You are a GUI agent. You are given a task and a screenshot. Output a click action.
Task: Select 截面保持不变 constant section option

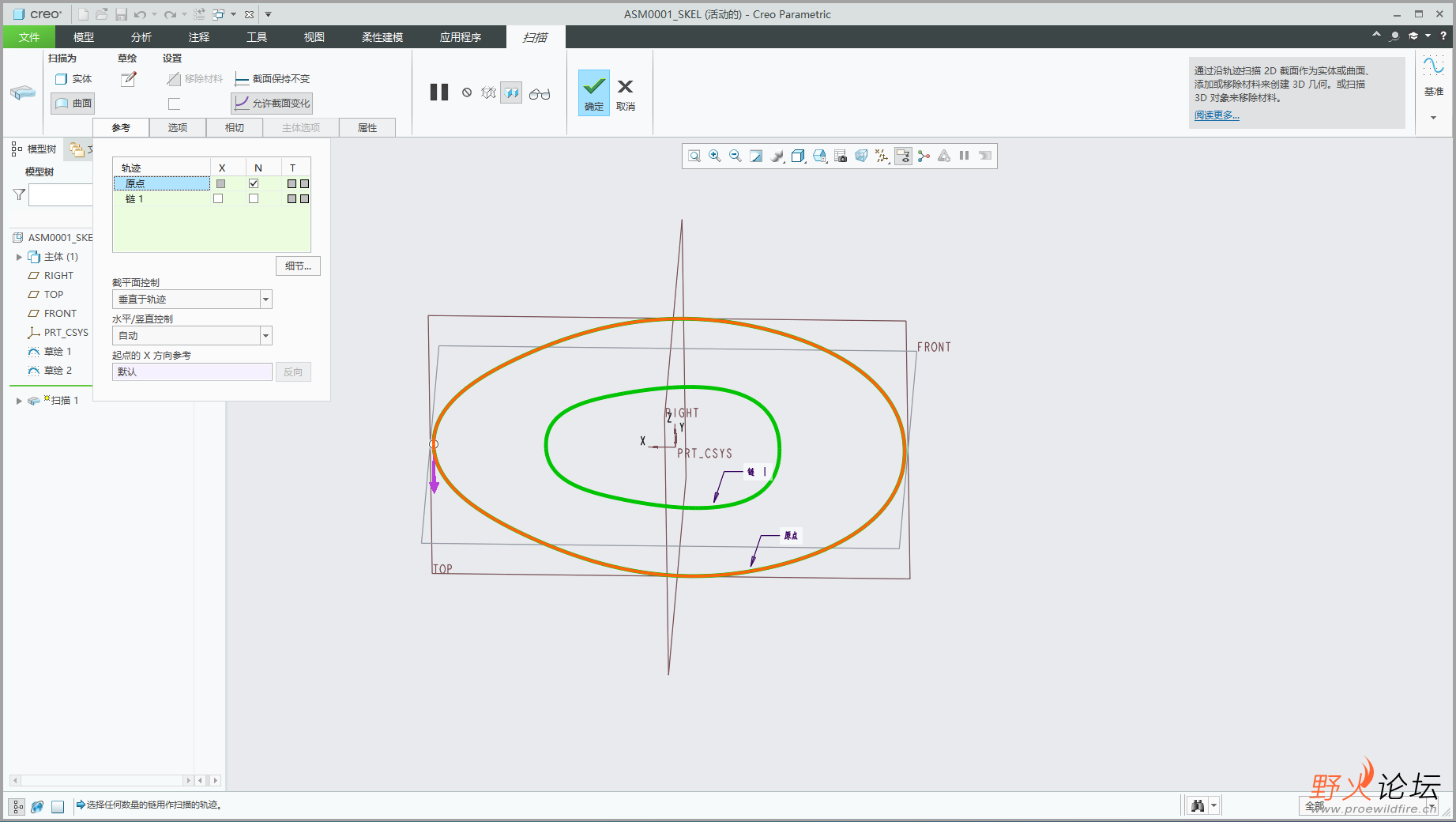[273, 79]
